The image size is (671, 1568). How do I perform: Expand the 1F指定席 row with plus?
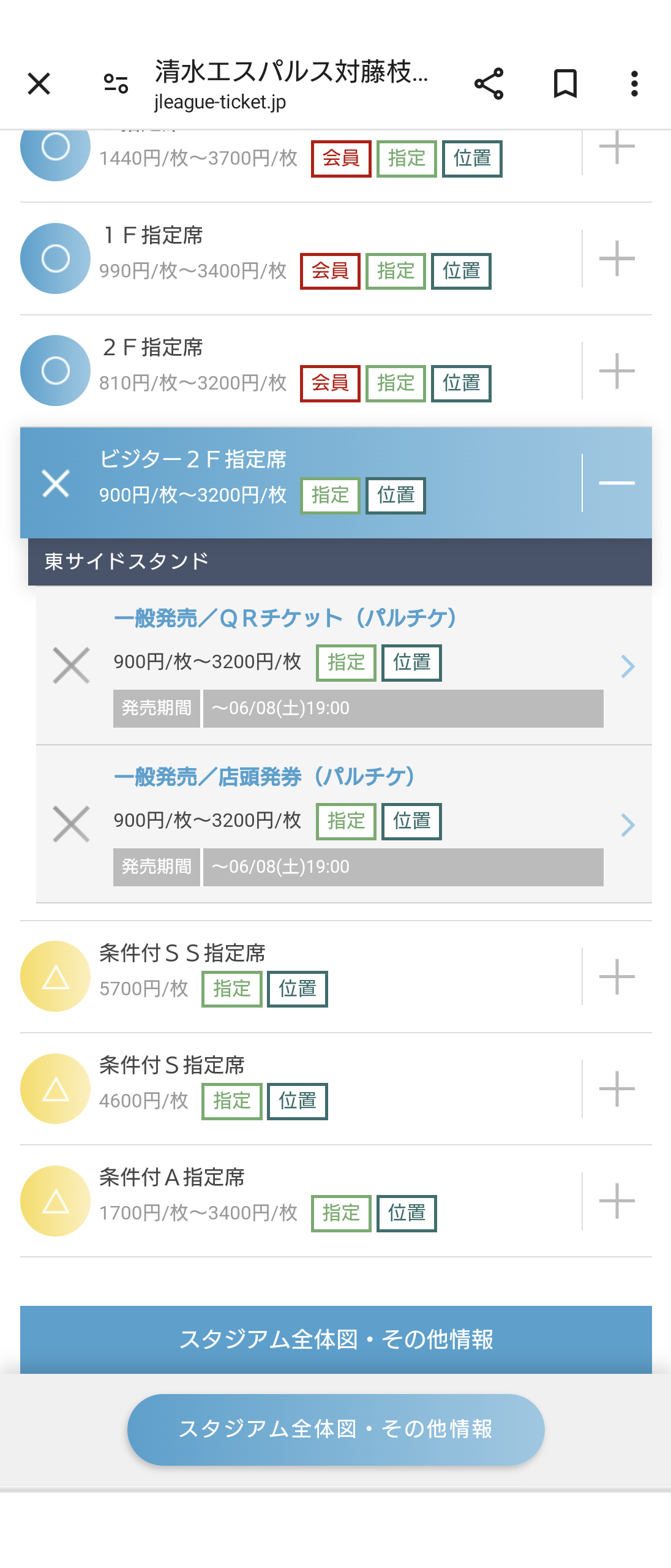[617, 258]
